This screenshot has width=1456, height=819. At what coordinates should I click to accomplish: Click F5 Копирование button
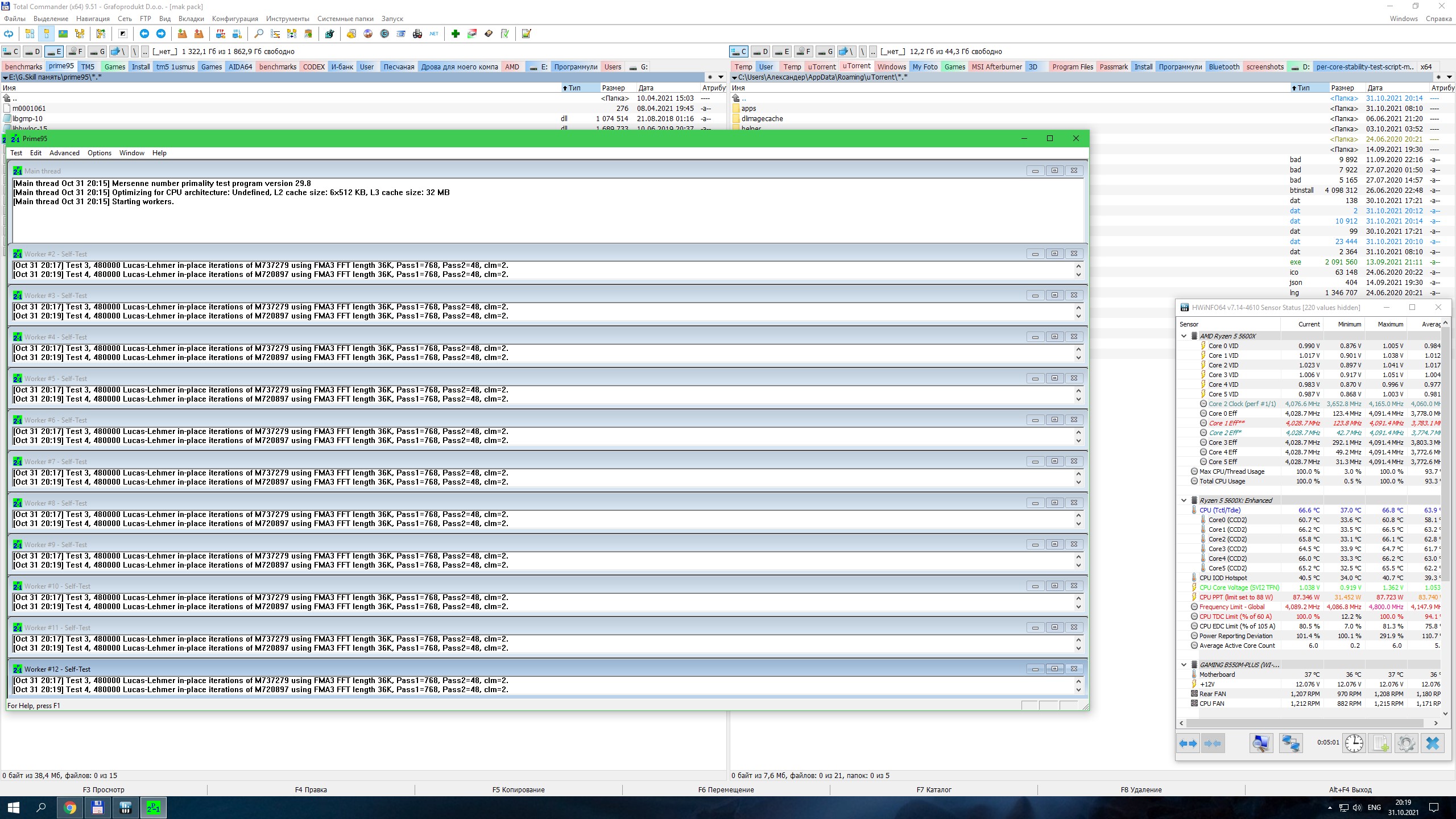click(x=518, y=789)
